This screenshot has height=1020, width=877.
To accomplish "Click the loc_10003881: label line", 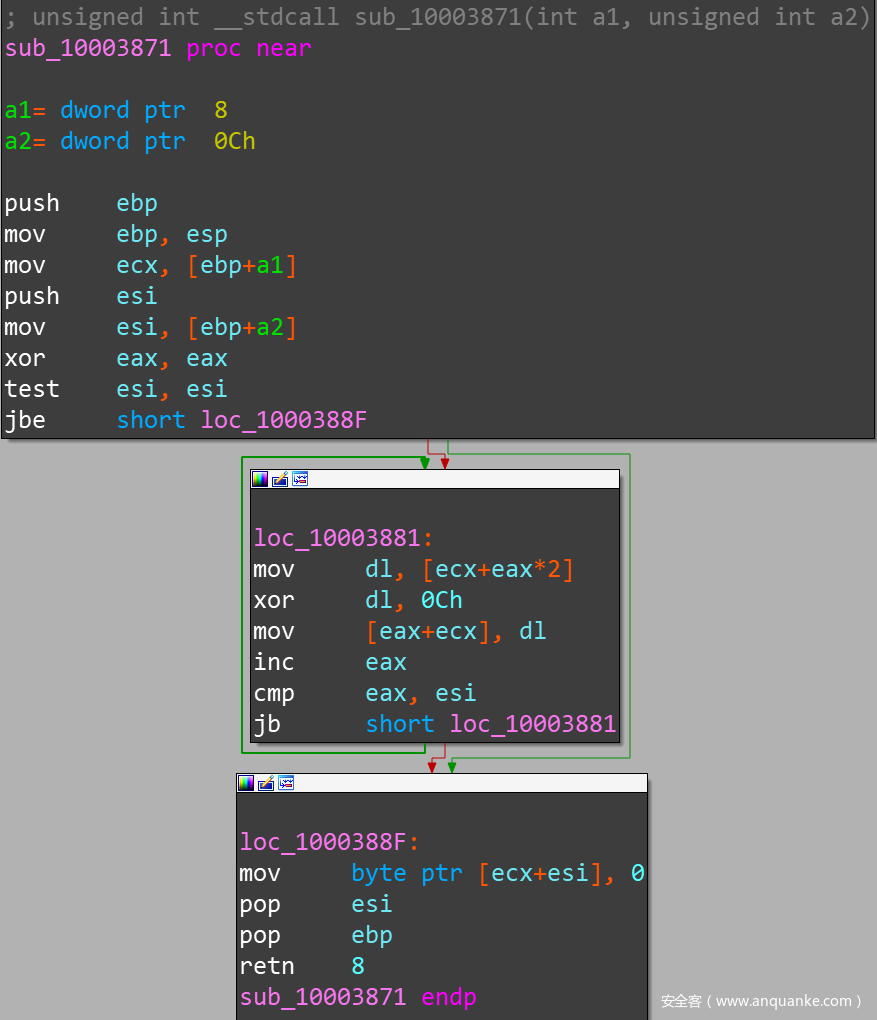I will [x=343, y=538].
